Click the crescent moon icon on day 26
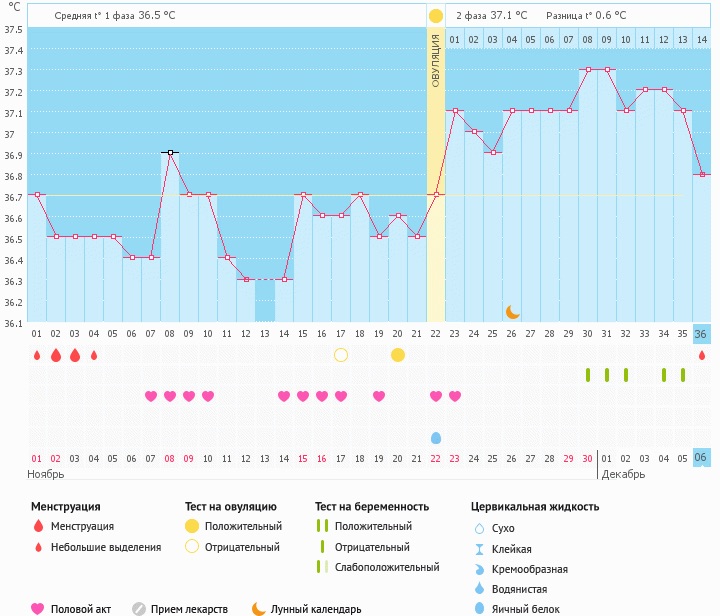This screenshot has width=720, height=616. click(x=512, y=312)
